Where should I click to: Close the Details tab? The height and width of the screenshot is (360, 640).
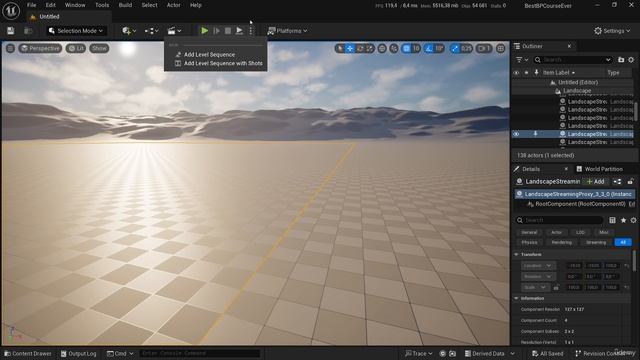[566, 169]
